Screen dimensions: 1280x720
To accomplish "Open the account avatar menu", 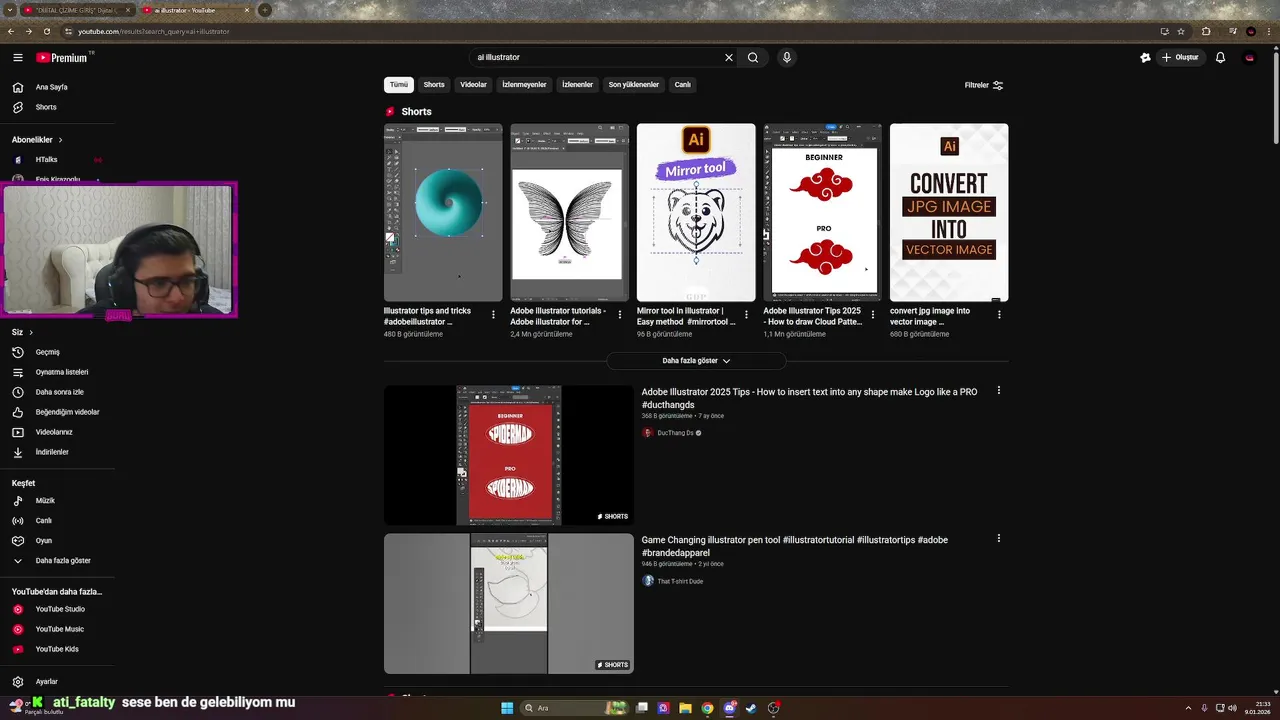I will [1249, 57].
